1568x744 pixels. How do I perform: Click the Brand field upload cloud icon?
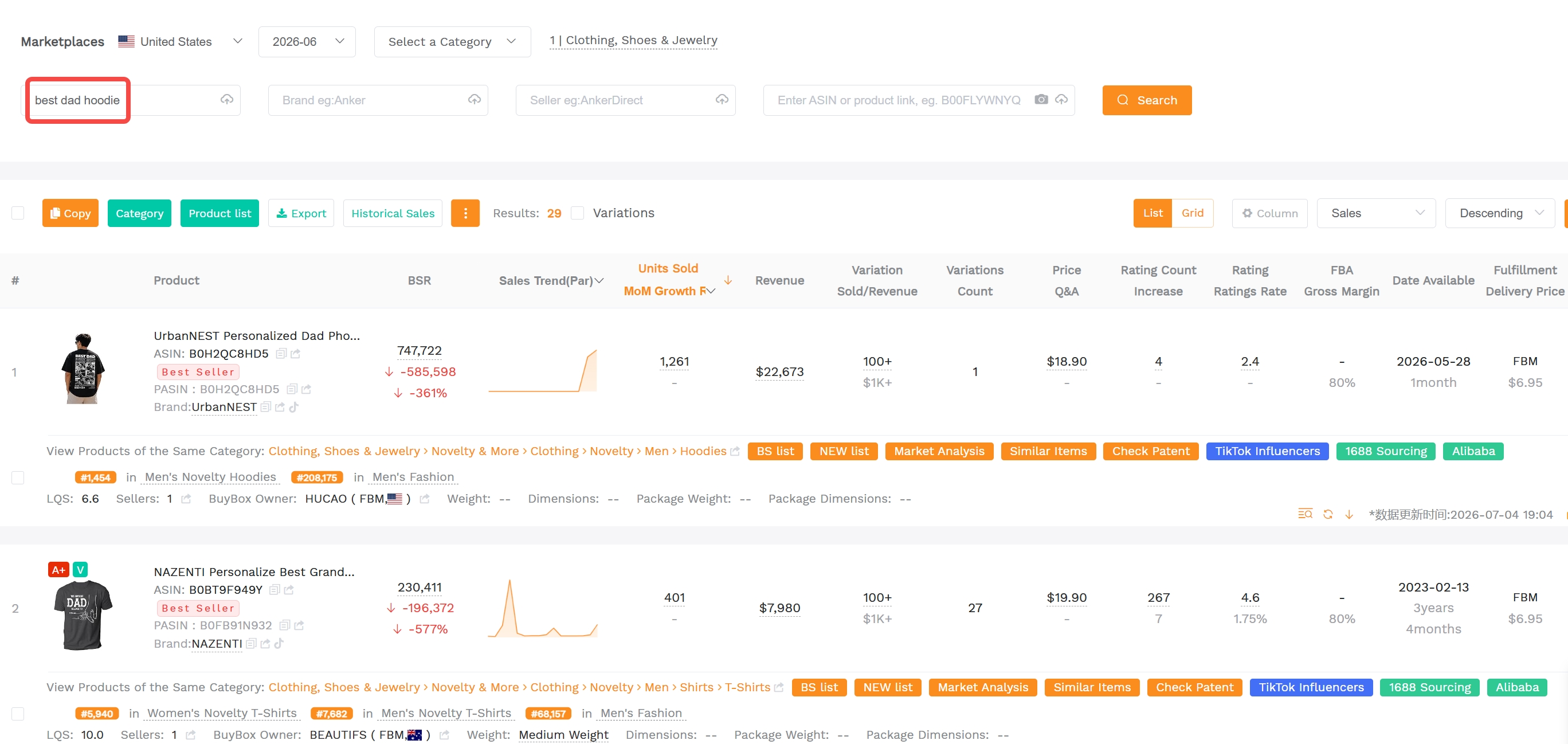(474, 99)
